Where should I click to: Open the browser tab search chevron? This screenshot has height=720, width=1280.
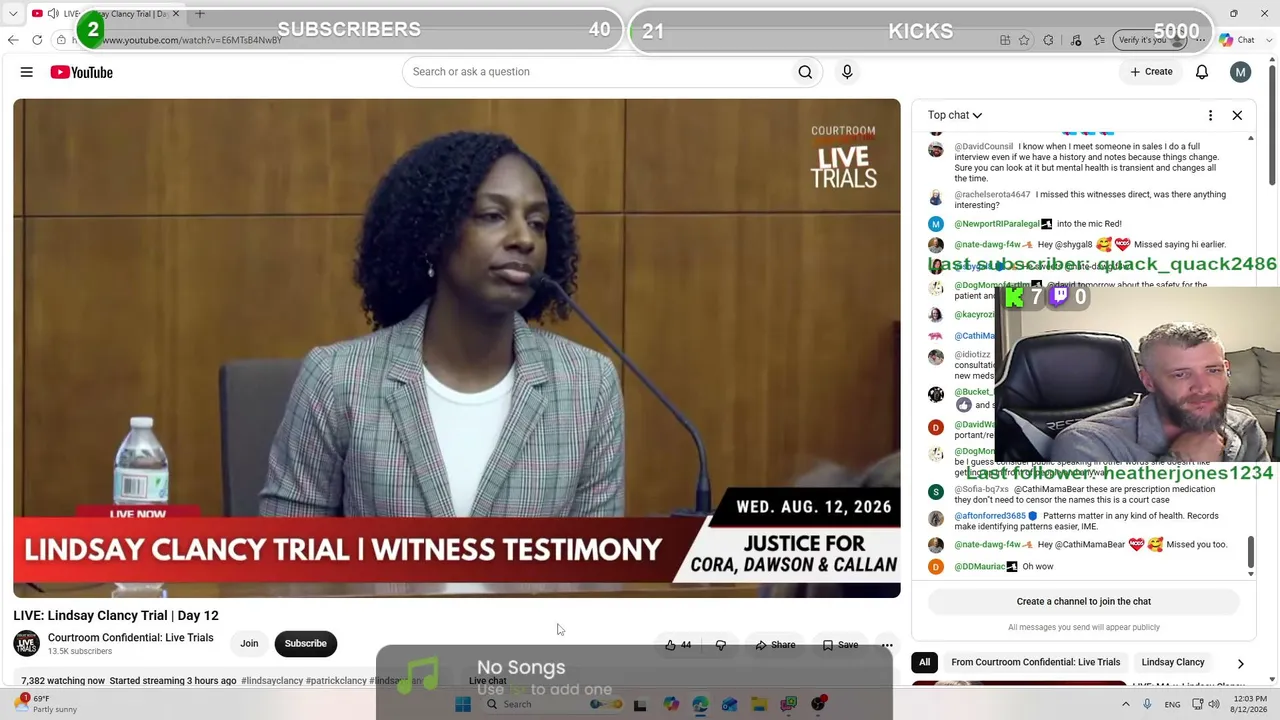pos(13,13)
